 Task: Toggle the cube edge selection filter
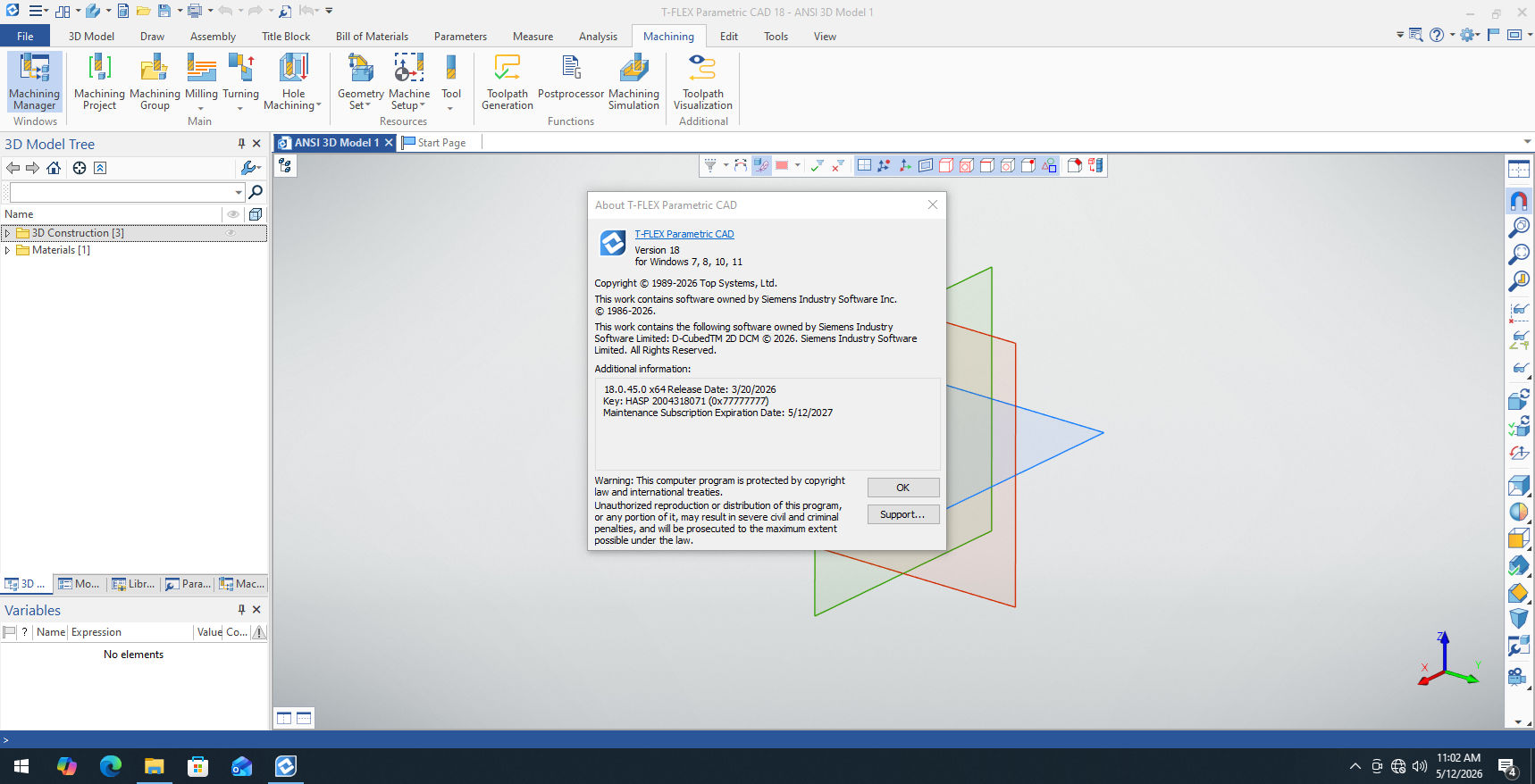pyautogui.click(x=987, y=165)
